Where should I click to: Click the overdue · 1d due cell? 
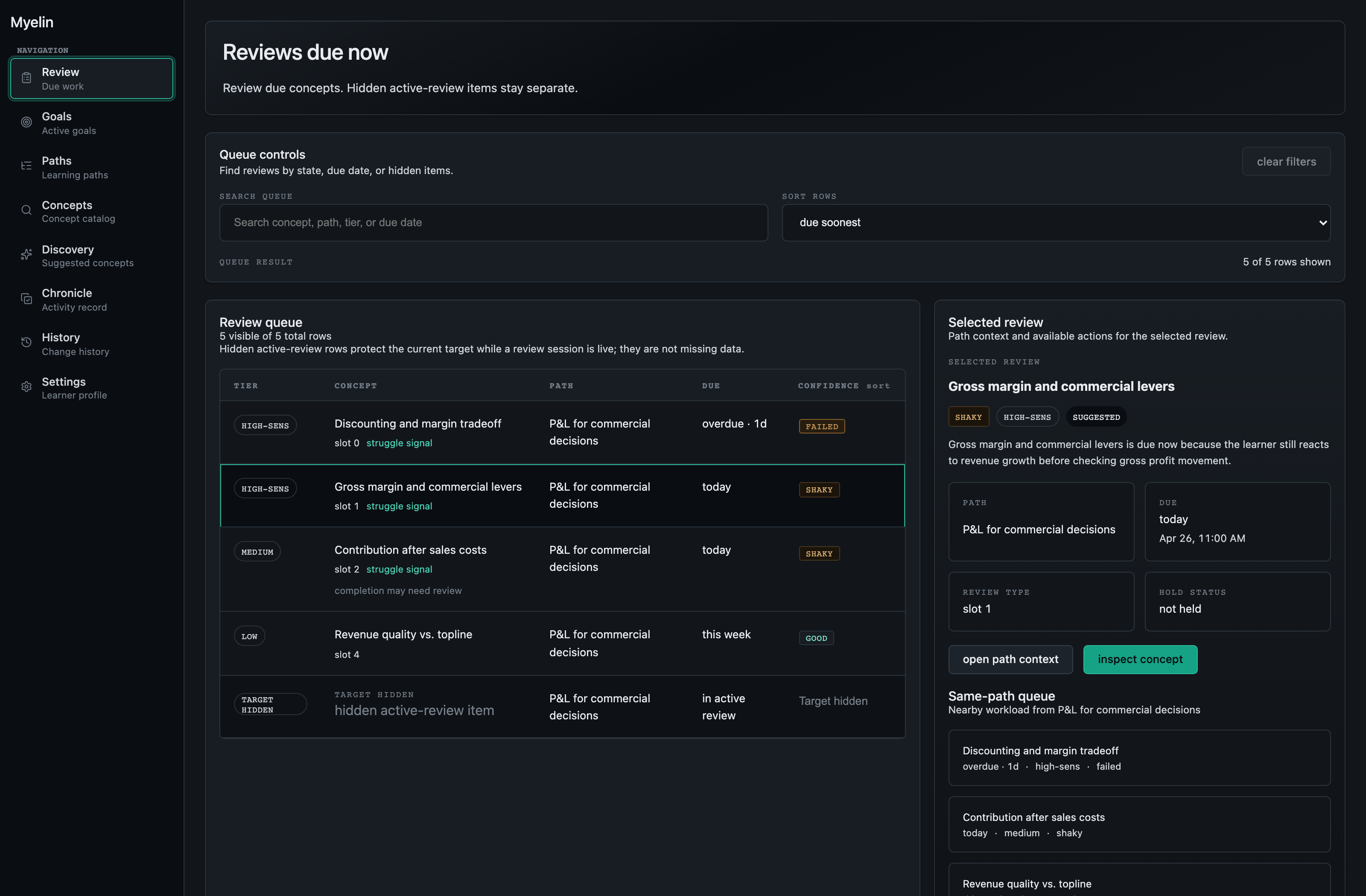click(x=734, y=423)
